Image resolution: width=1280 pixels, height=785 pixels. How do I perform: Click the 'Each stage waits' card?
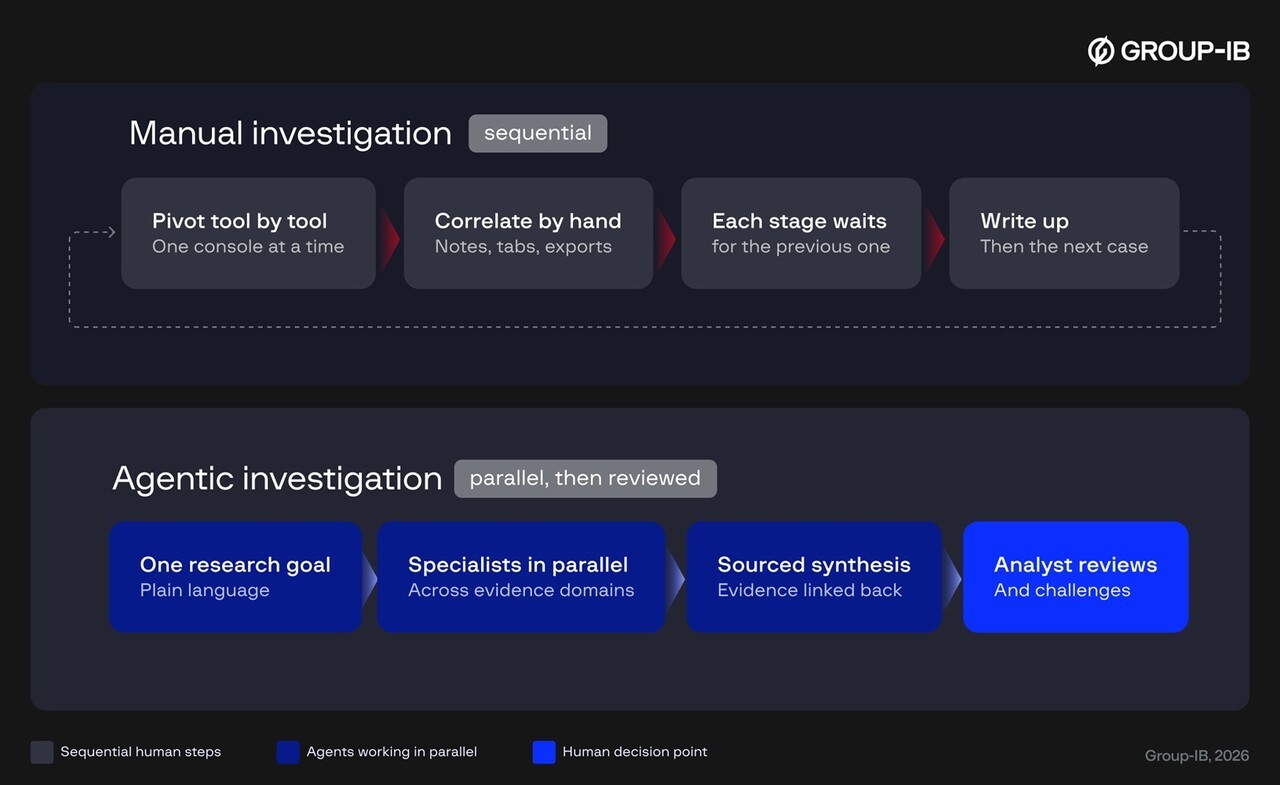(801, 233)
